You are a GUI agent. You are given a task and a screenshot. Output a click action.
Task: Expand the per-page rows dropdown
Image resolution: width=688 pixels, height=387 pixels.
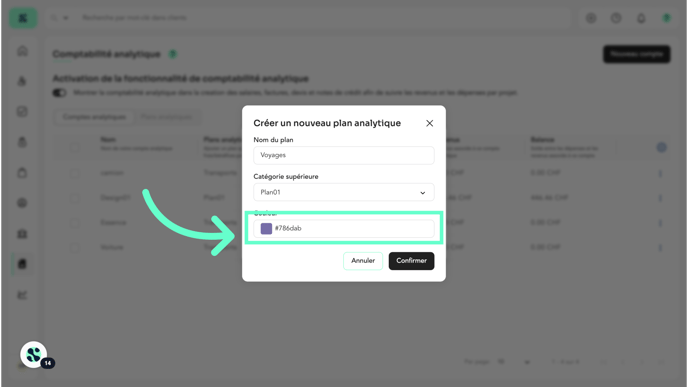click(x=527, y=362)
